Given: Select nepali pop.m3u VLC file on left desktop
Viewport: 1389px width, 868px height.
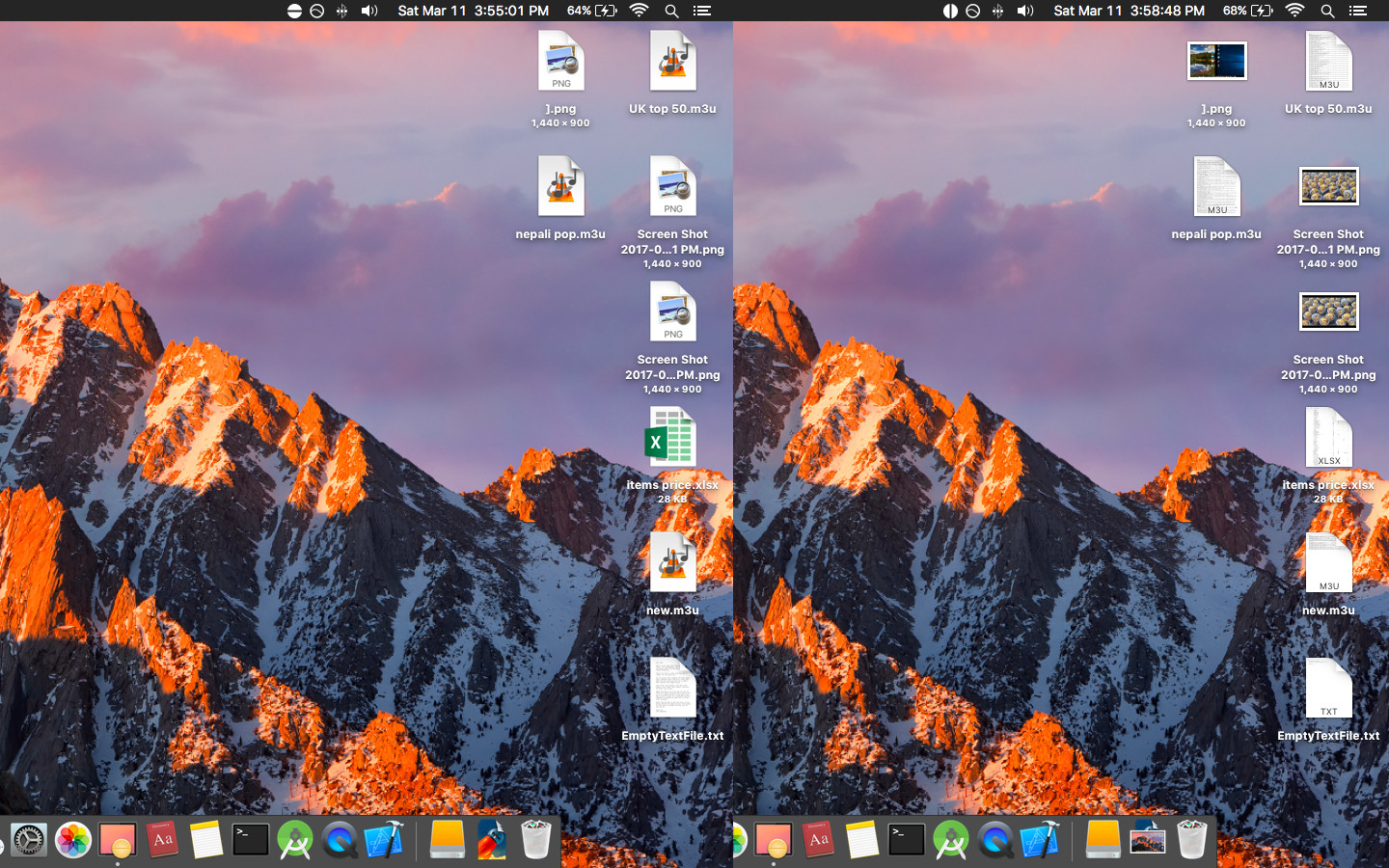Looking at the screenshot, I should (x=560, y=186).
